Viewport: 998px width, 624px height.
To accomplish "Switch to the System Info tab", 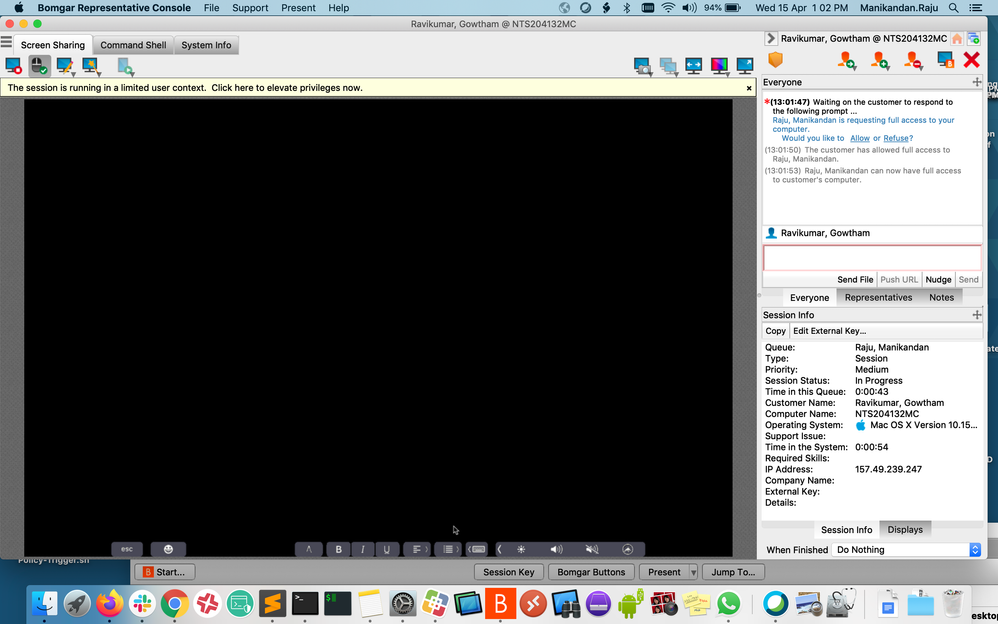I will [206, 45].
